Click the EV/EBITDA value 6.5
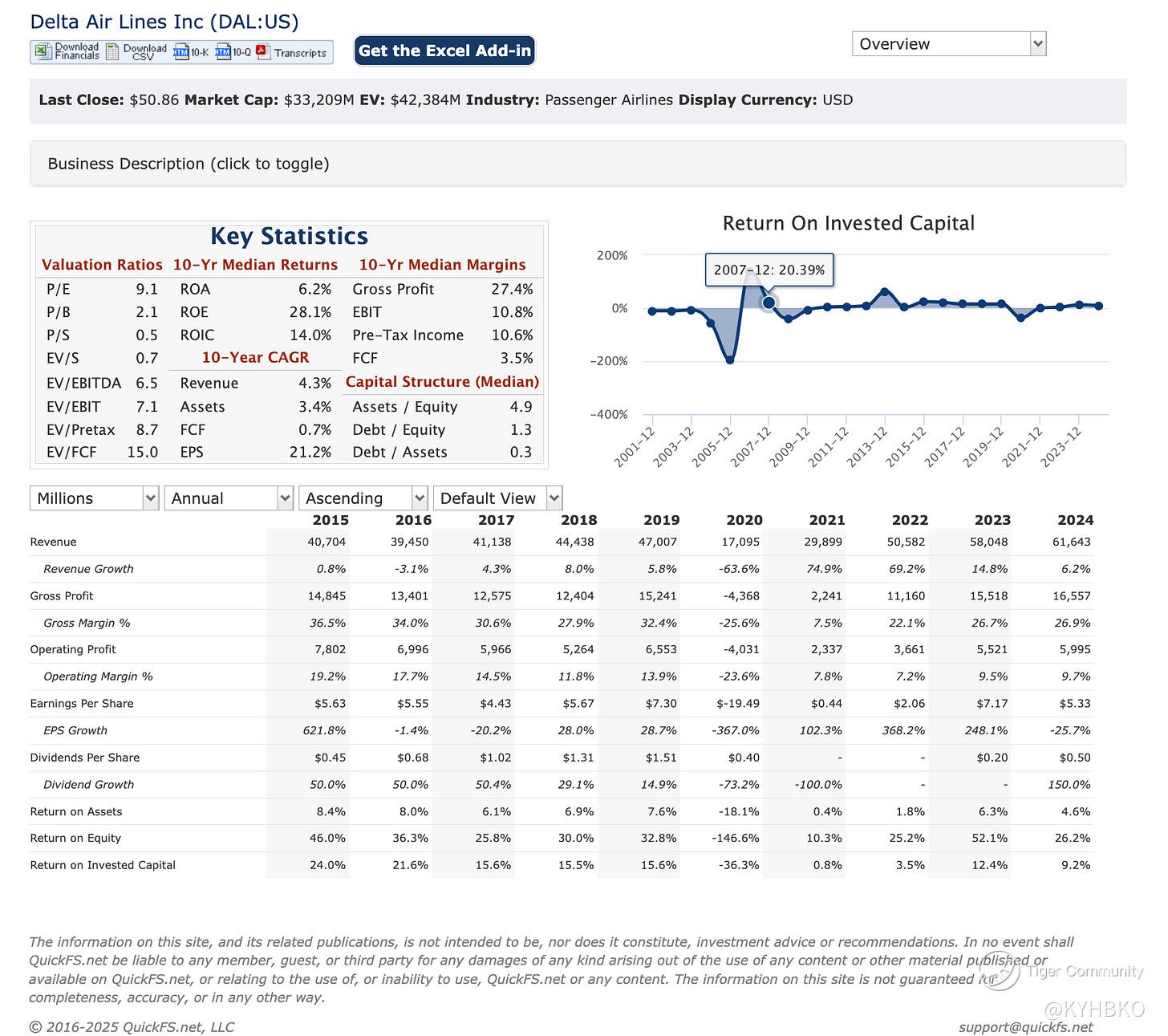The width and height of the screenshot is (1168, 1036). (147, 384)
